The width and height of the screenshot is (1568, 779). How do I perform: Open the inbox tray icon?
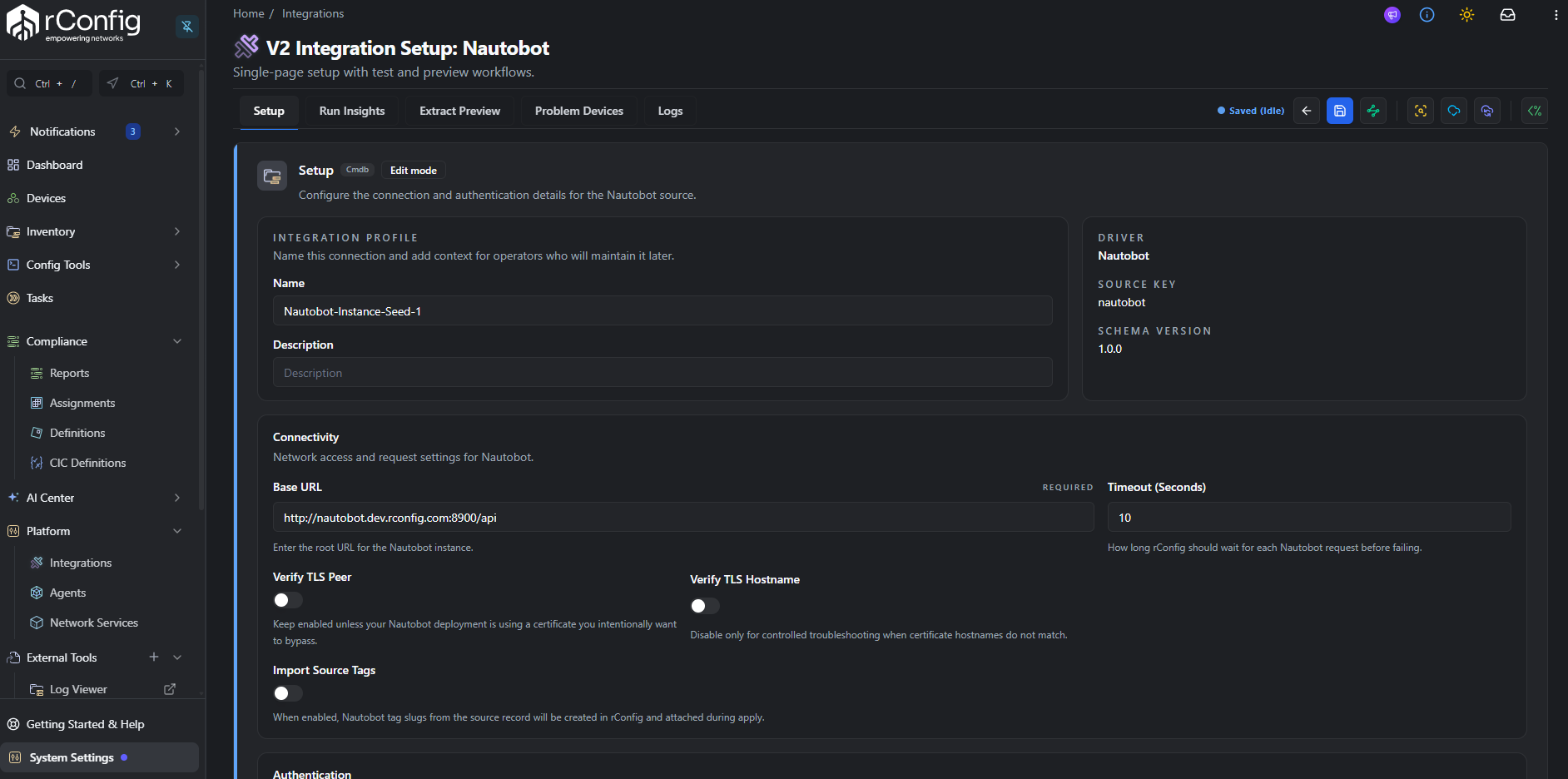(1507, 15)
